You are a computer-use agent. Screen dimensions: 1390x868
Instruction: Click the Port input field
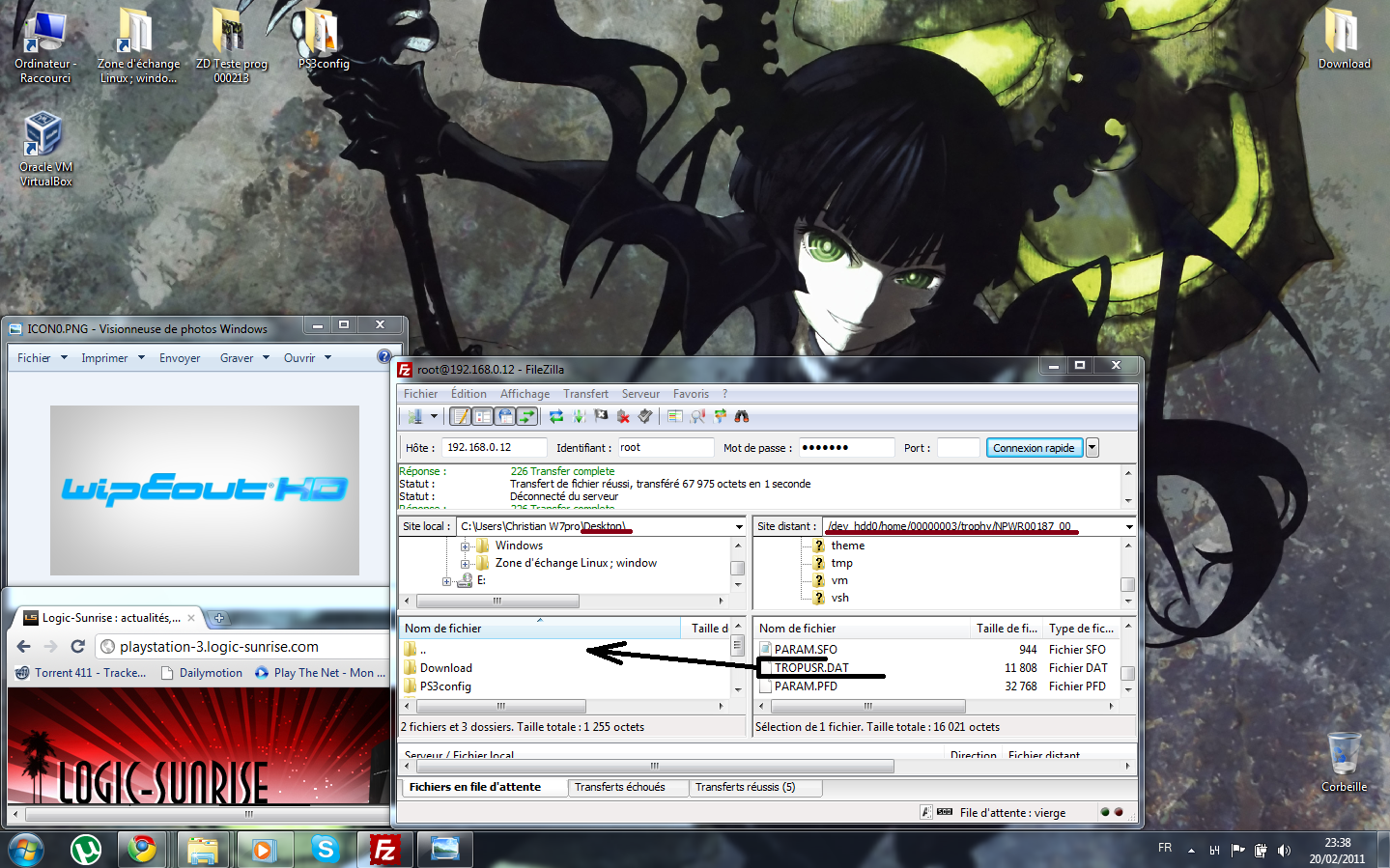[958, 447]
